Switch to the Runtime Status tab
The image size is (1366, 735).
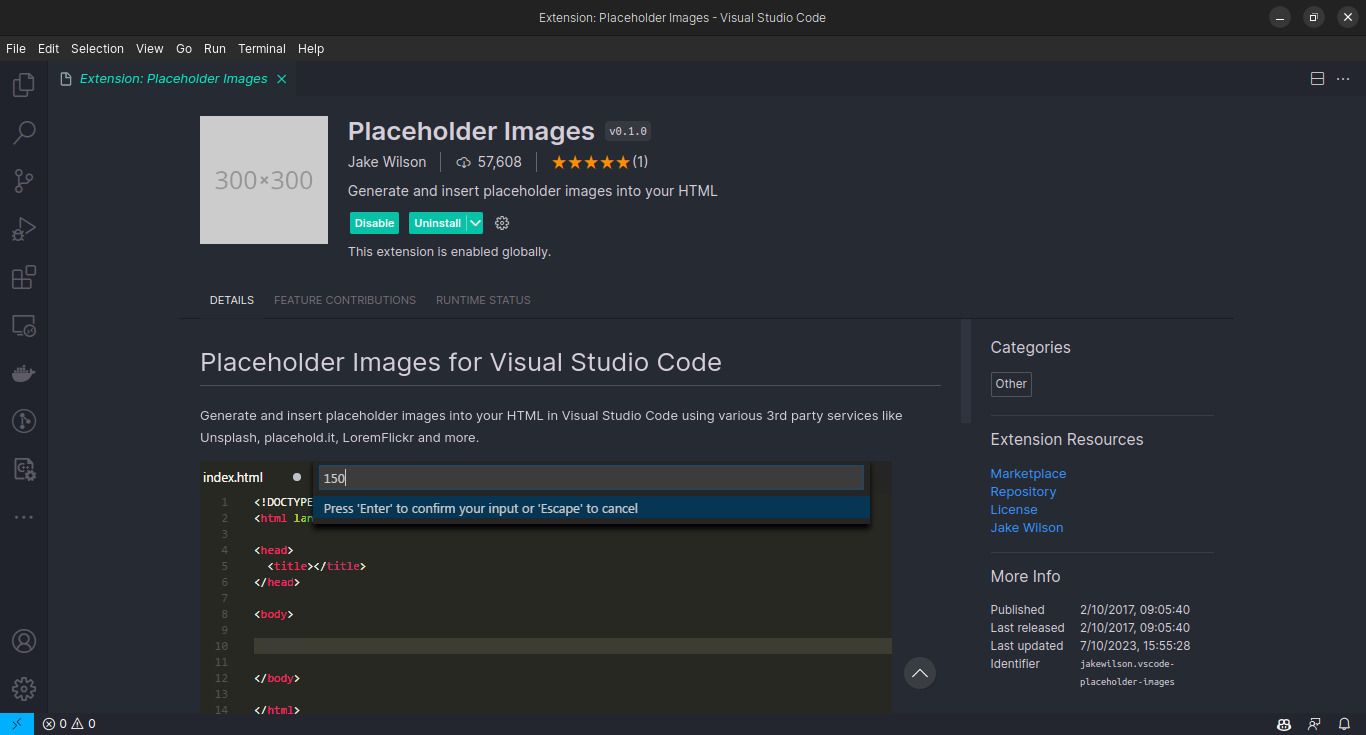coord(483,299)
